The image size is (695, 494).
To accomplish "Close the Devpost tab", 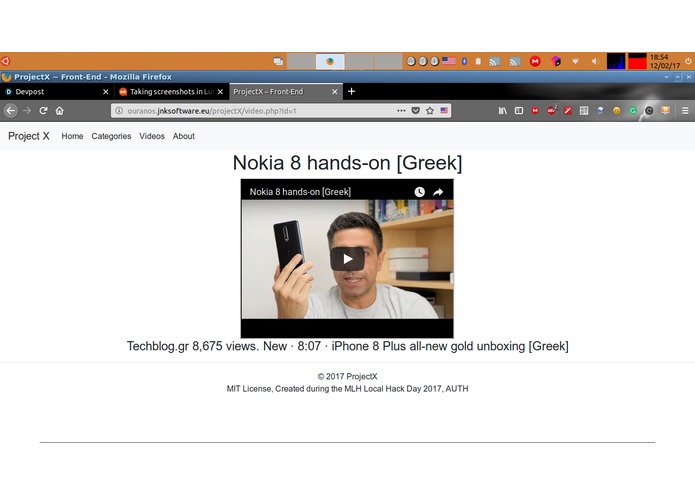I will click(x=105, y=92).
